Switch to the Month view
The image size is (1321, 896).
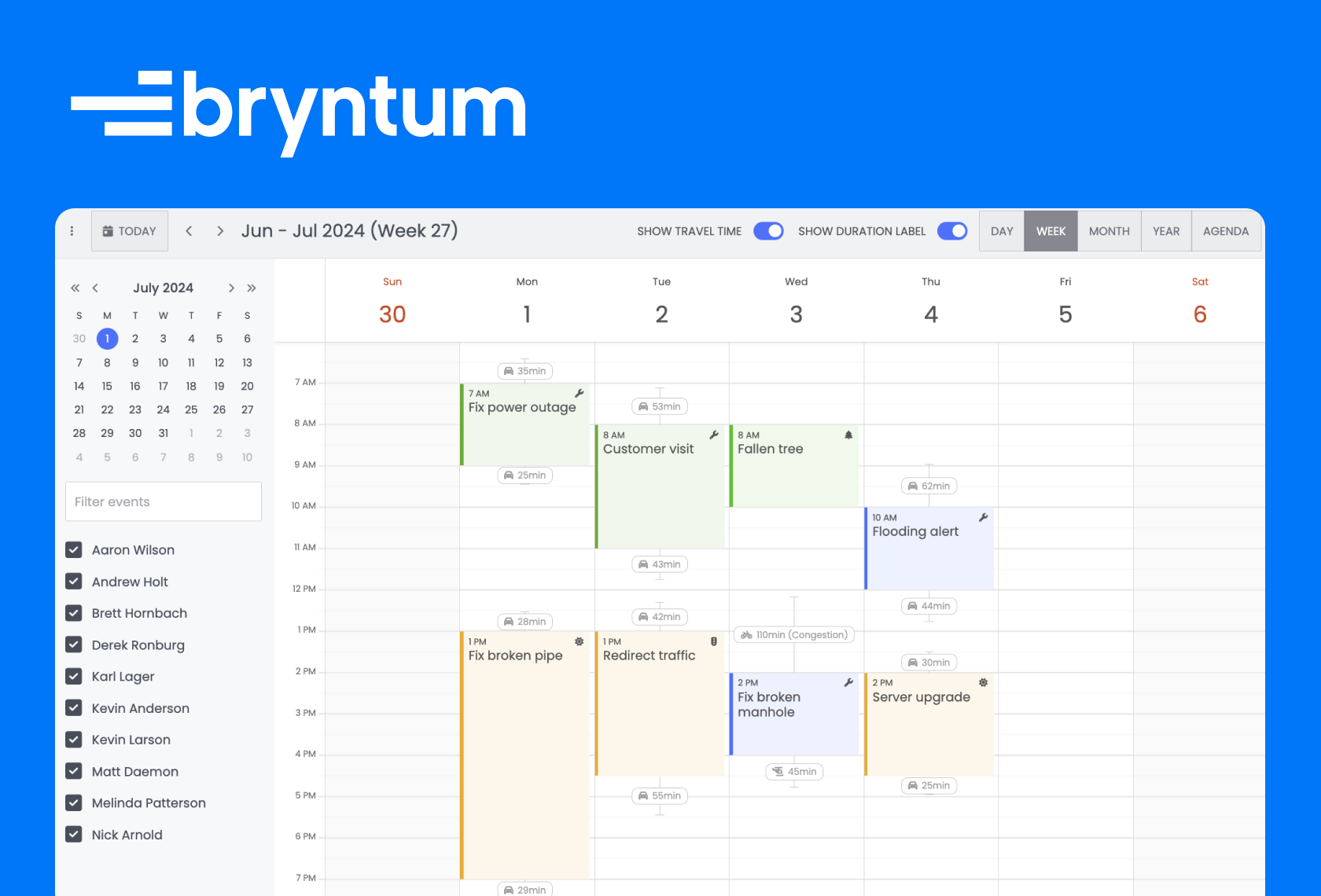1109,231
